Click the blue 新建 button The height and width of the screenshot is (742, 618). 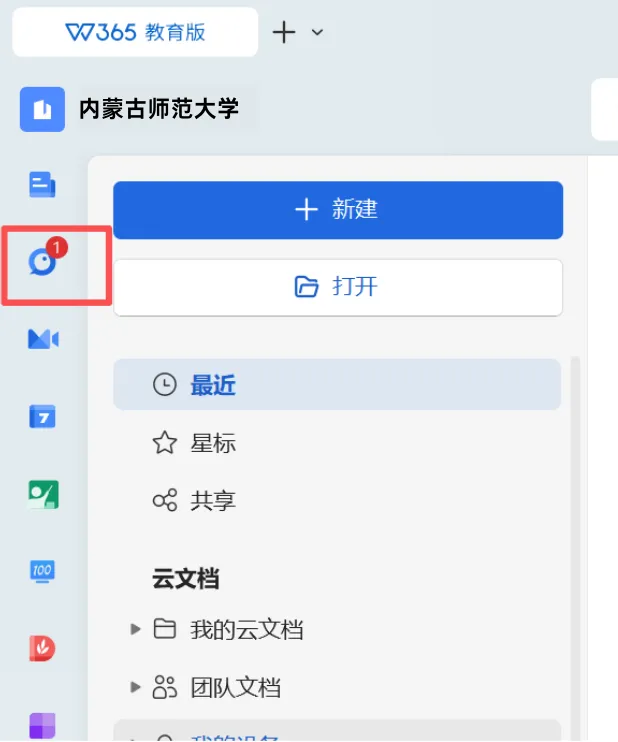click(338, 210)
